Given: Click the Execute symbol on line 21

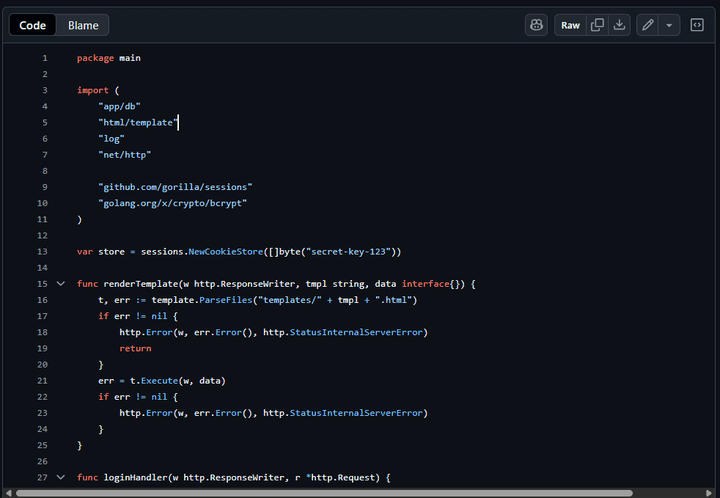Looking at the screenshot, I should click(x=159, y=380).
